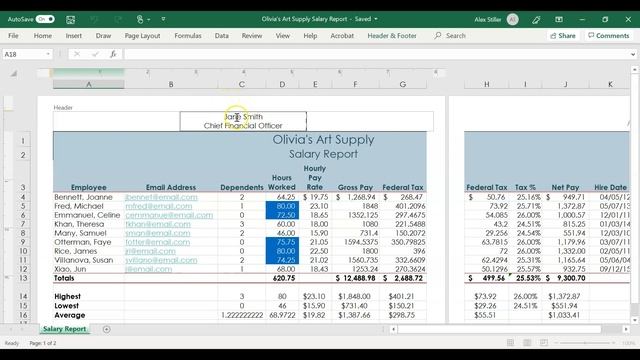Image resolution: width=640 pixels, height=360 pixels.
Task: Click Olivia's Art Supply title cell
Action: point(323,140)
